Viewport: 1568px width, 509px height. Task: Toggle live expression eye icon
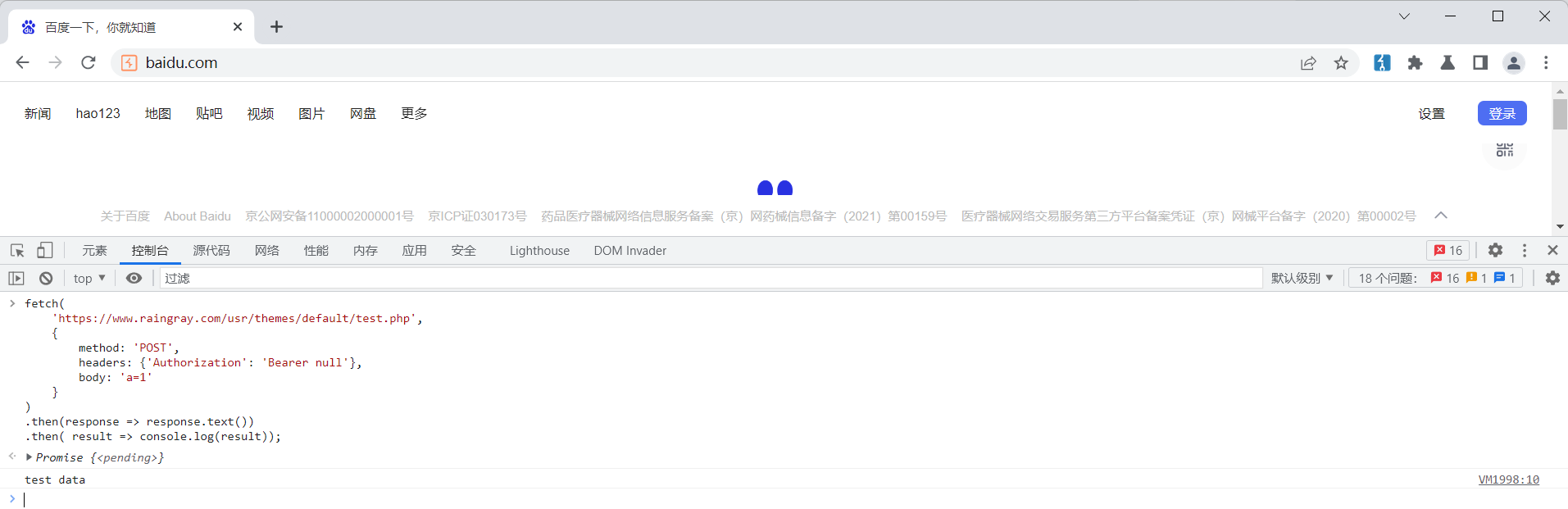134,279
